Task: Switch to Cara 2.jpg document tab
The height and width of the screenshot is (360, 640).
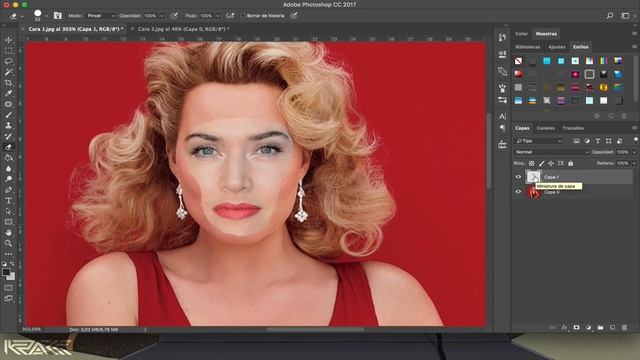Action: coord(183,29)
